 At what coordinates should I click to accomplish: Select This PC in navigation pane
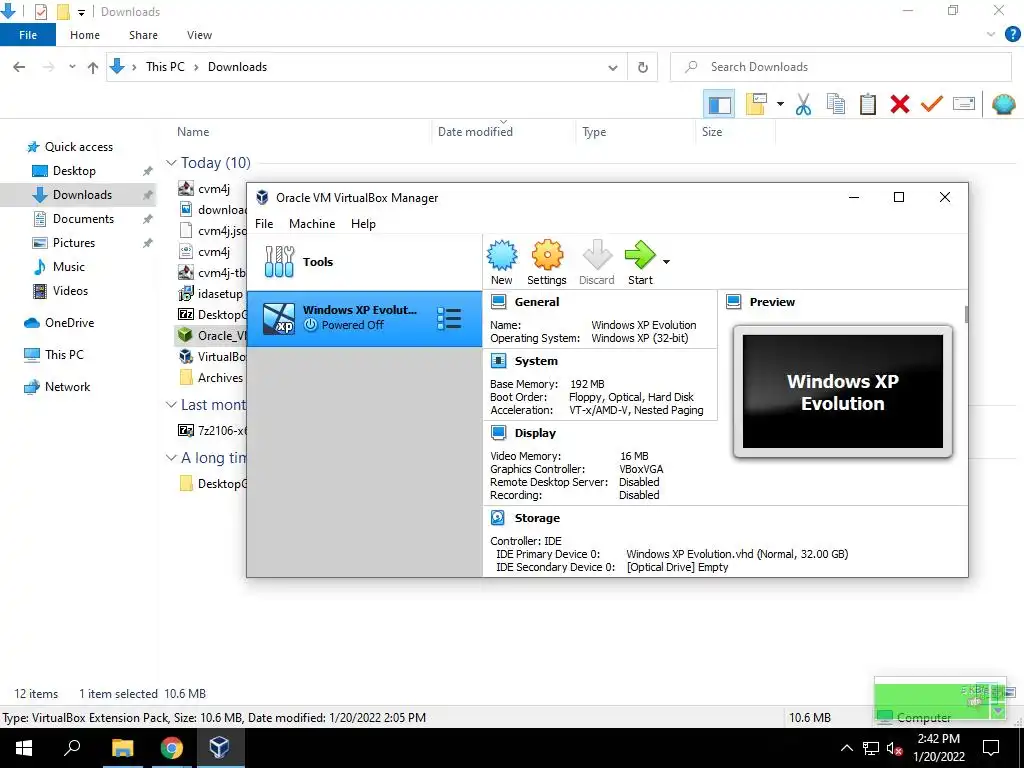point(64,355)
